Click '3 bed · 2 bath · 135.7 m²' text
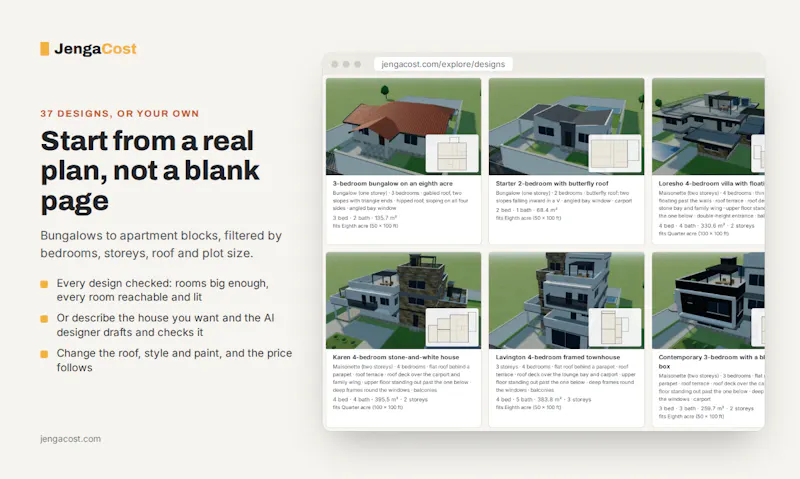The height and width of the screenshot is (479, 800). (x=365, y=218)
